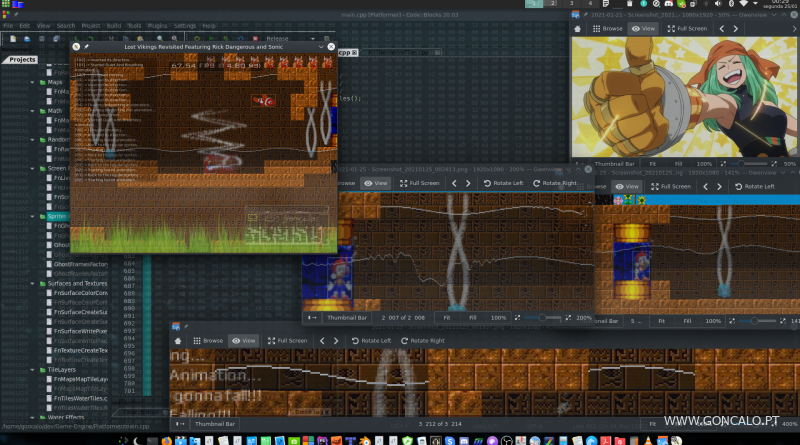Image resolution: width=800 pixels, height=445 pixels.
Task: Click Browse in the top-right Gwenview window
Action: pyautogui.click(x=607, y=29)
